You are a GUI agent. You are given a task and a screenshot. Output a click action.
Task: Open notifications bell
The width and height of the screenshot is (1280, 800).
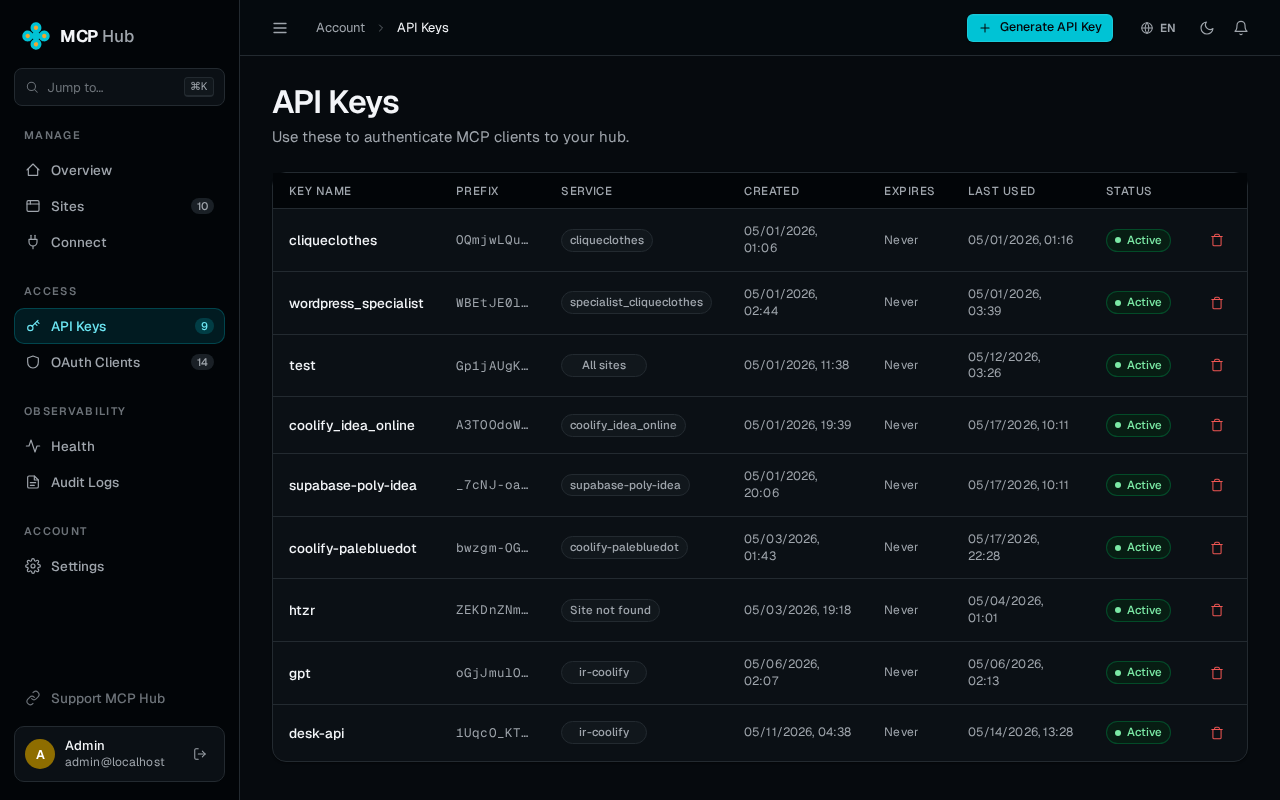[1241, 28]
